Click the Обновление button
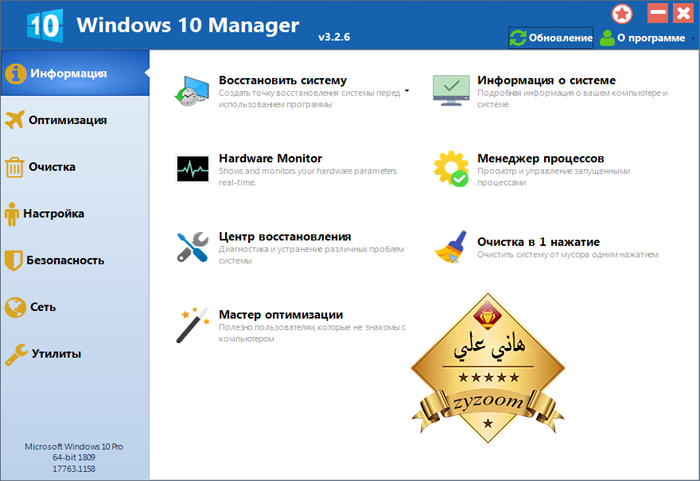This screenshot has height=481, width=700. (x=551, y=38)
